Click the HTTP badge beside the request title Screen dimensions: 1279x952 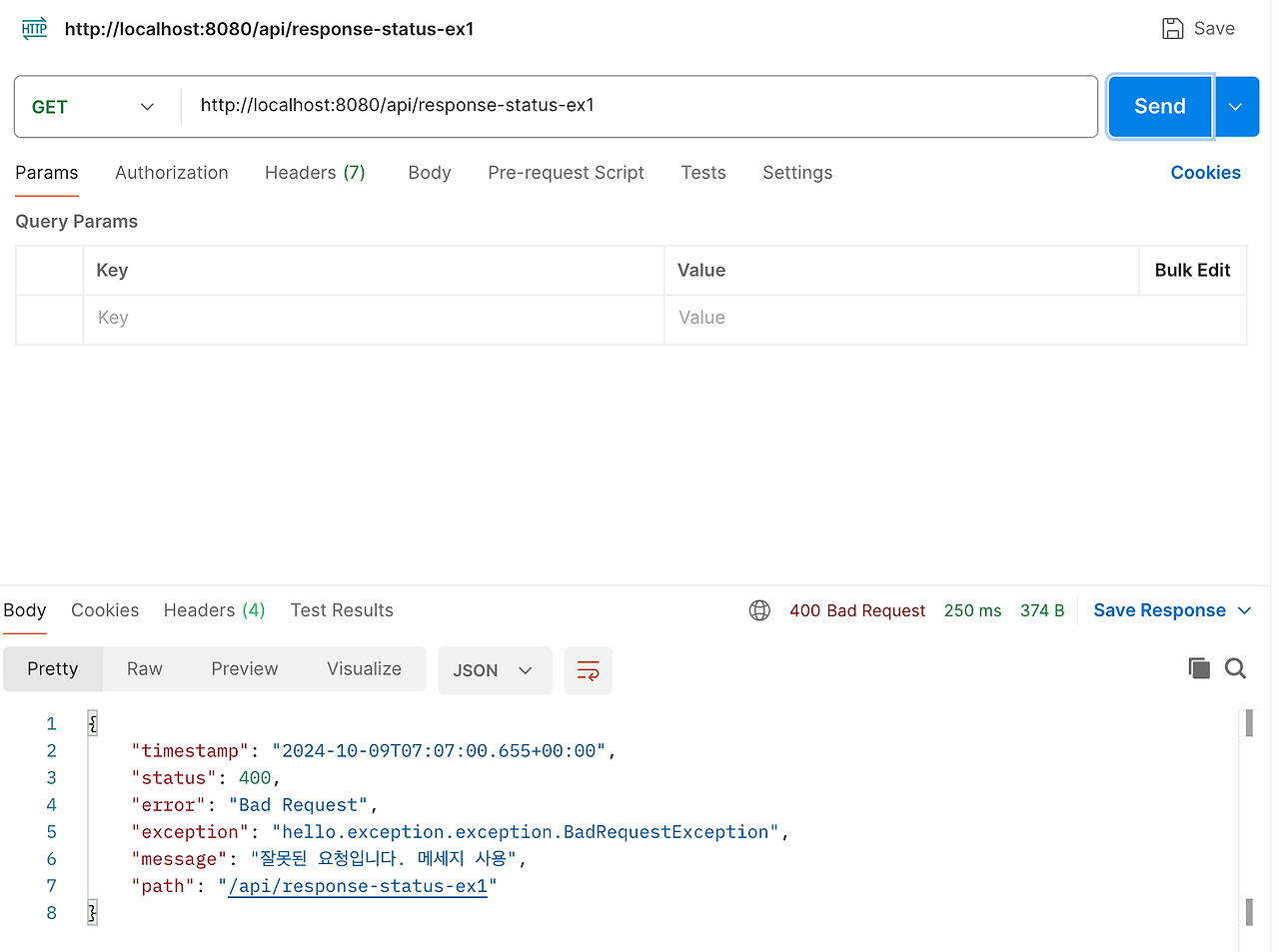point(33,28)
